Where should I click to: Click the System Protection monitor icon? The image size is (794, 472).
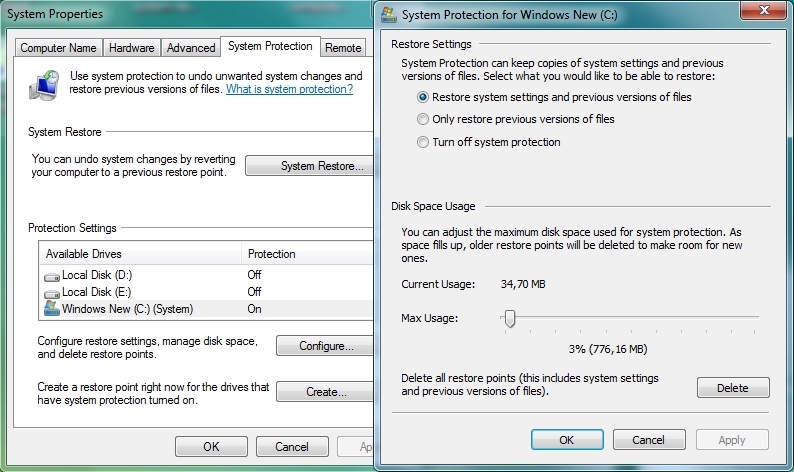point(44,85)
